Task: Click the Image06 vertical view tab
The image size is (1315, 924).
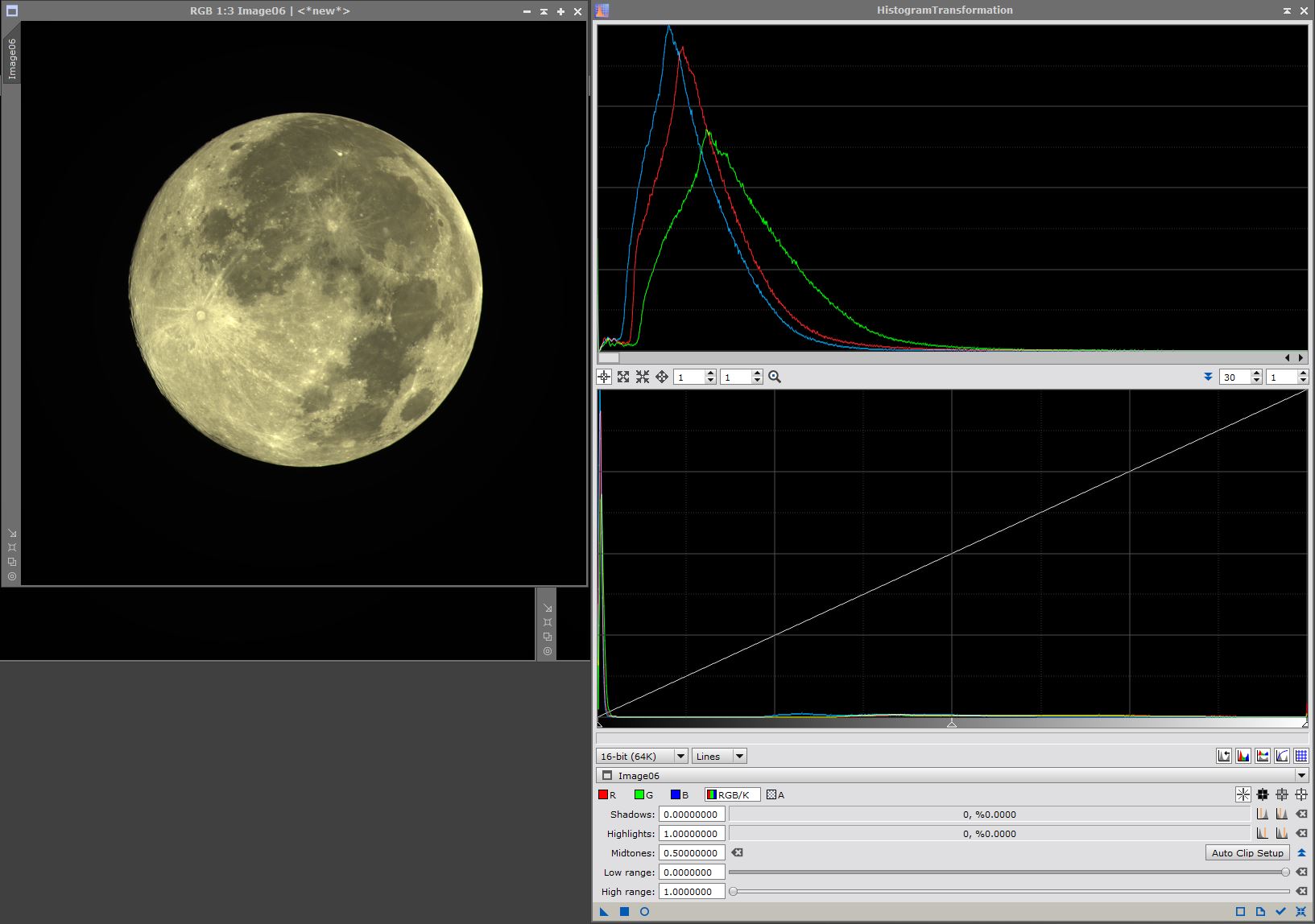Action: 11,59
